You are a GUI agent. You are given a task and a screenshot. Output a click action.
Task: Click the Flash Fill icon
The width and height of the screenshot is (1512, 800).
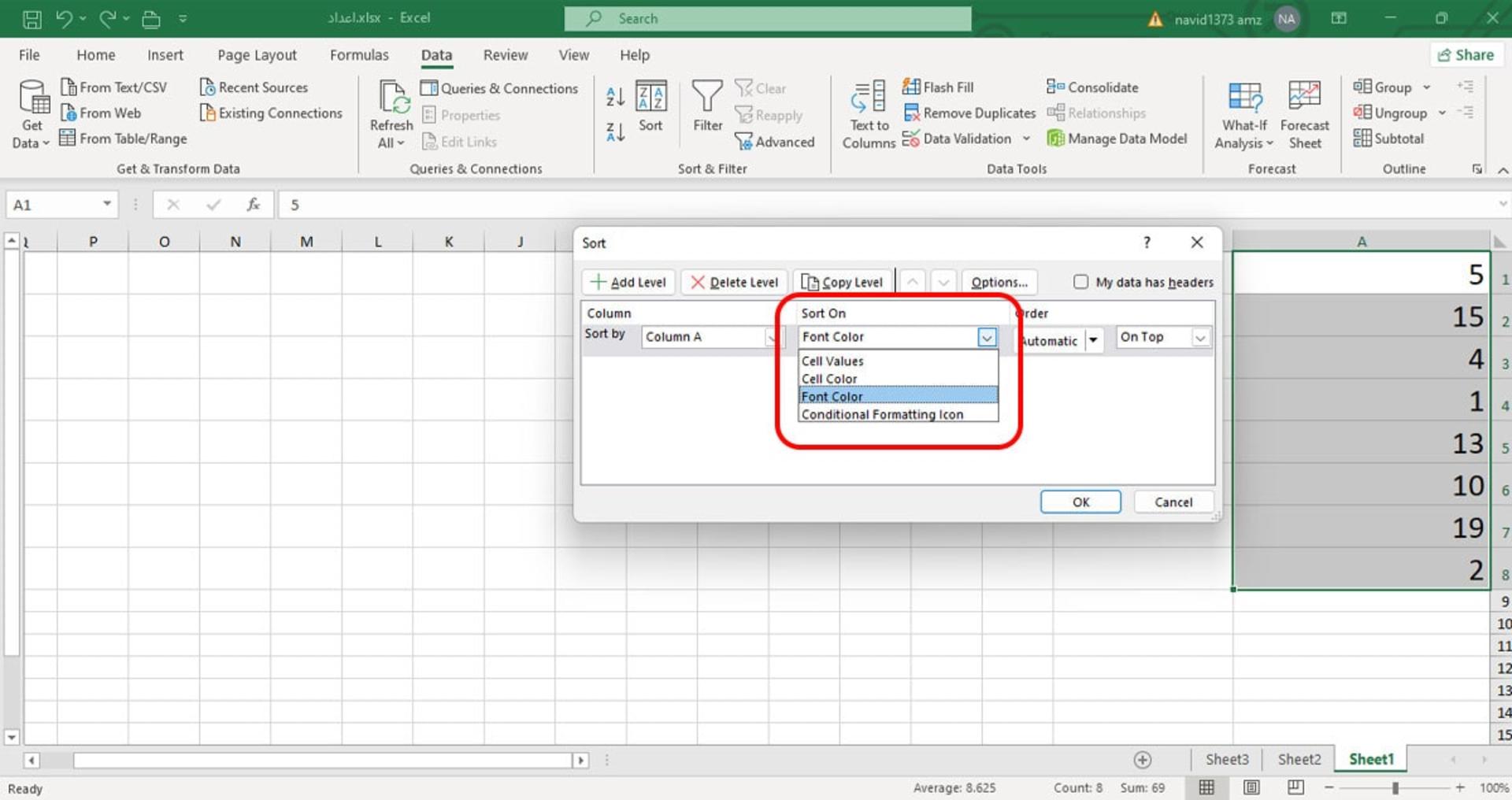point(911,87)
